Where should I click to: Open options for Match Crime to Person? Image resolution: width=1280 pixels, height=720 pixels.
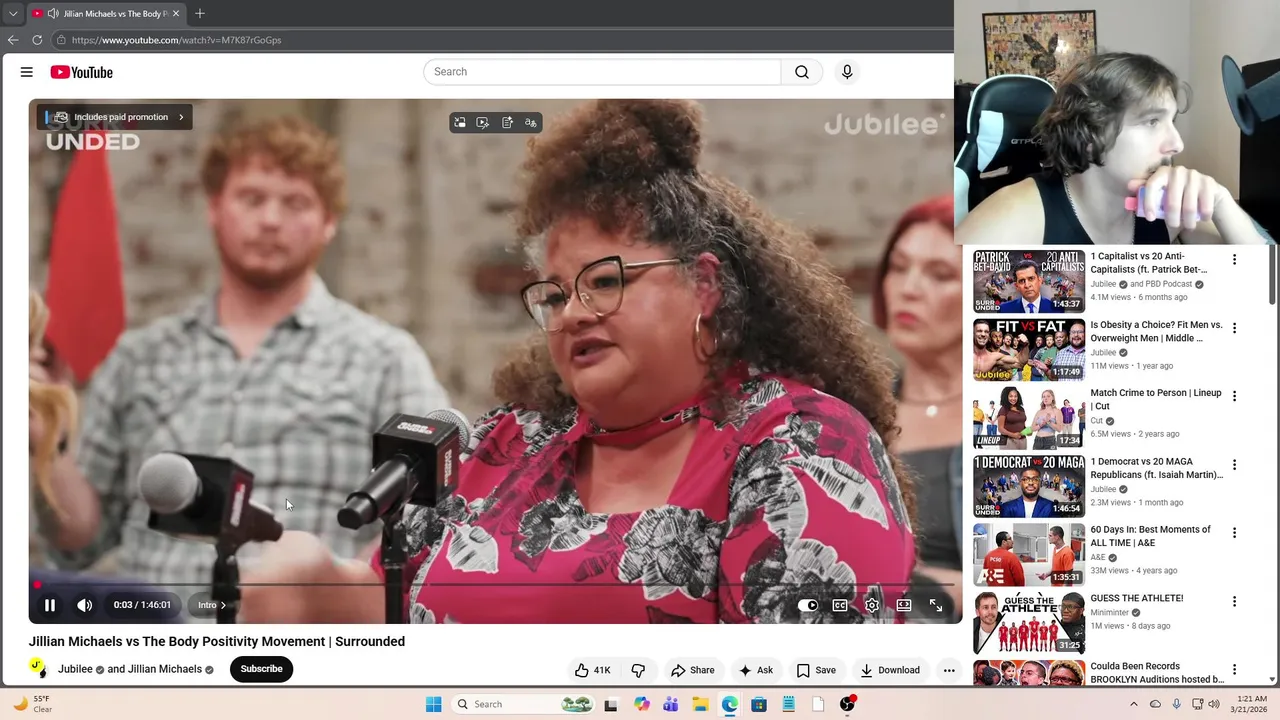click(x=1234, y=396)
